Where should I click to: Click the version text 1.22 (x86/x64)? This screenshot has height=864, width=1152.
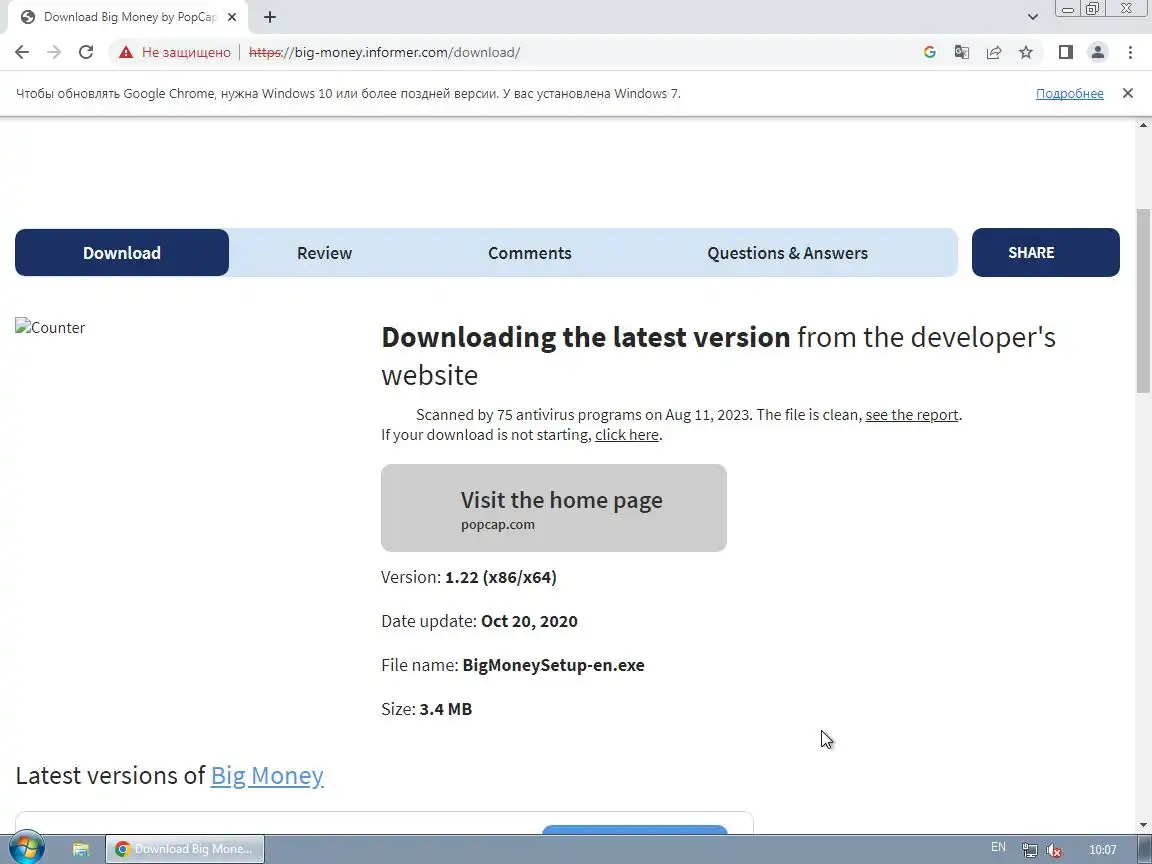[500, 577]
